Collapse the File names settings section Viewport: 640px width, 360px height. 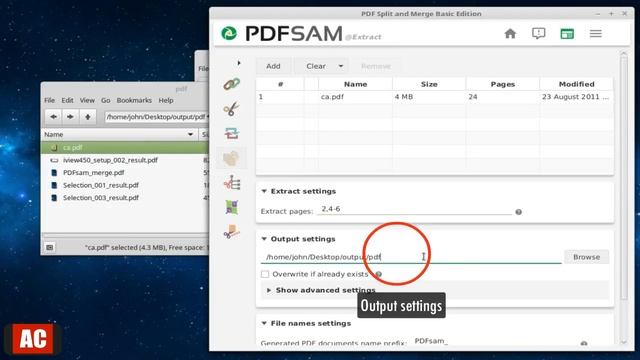coord(264,323)
